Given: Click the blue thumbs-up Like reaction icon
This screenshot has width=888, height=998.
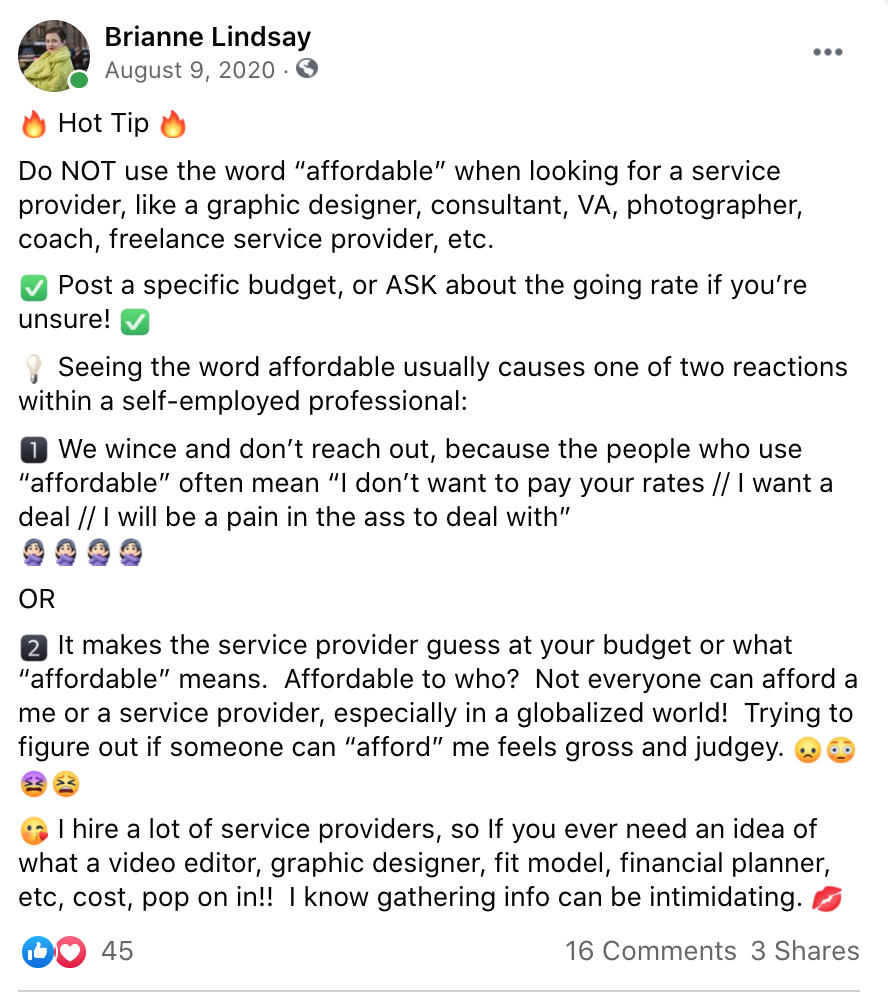Looking at the screenshot, I should point(38,951).
